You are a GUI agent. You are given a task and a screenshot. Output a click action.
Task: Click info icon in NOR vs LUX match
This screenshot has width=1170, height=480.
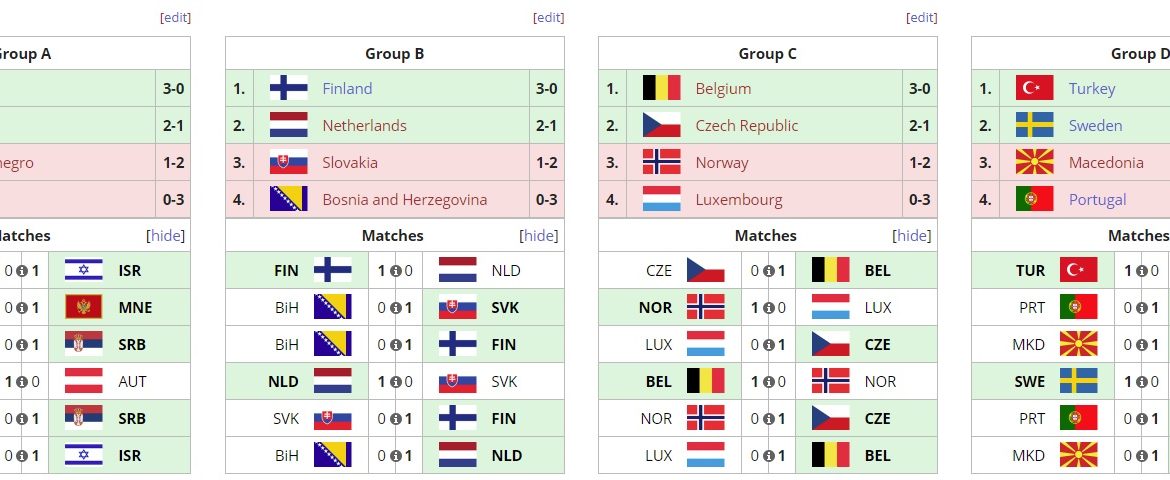point(768,307)
